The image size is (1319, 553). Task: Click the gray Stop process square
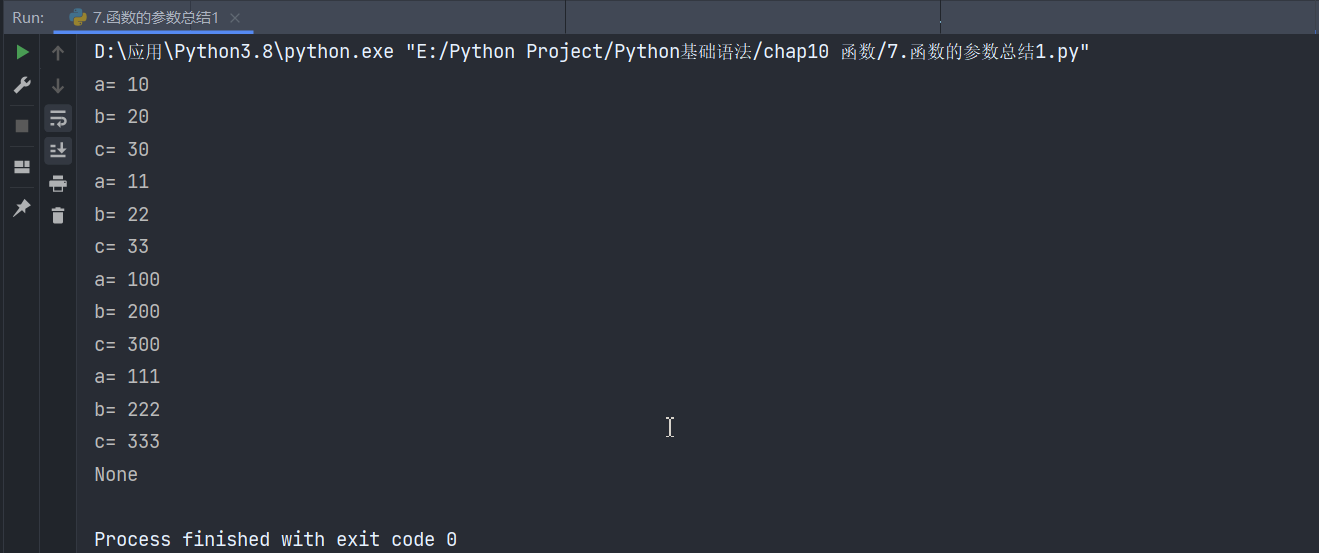[22, 126]
